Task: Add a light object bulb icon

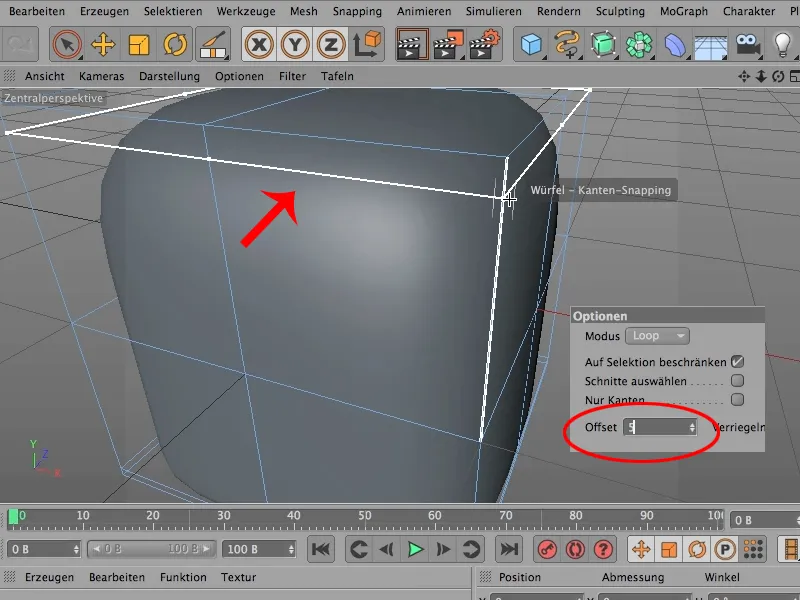Action: pyautogui.click(x=782, y=44)
